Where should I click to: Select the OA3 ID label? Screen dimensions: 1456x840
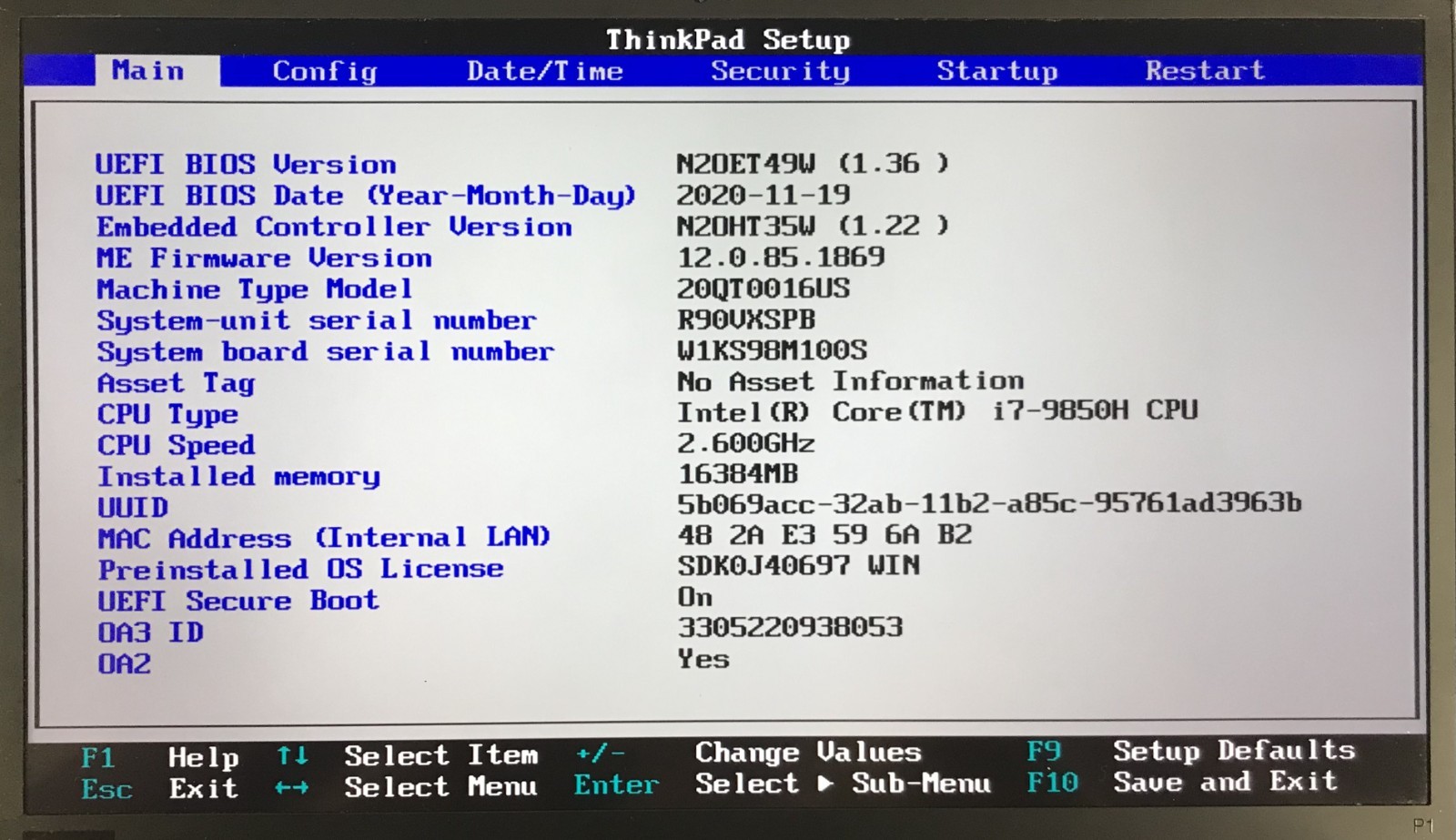150,633
